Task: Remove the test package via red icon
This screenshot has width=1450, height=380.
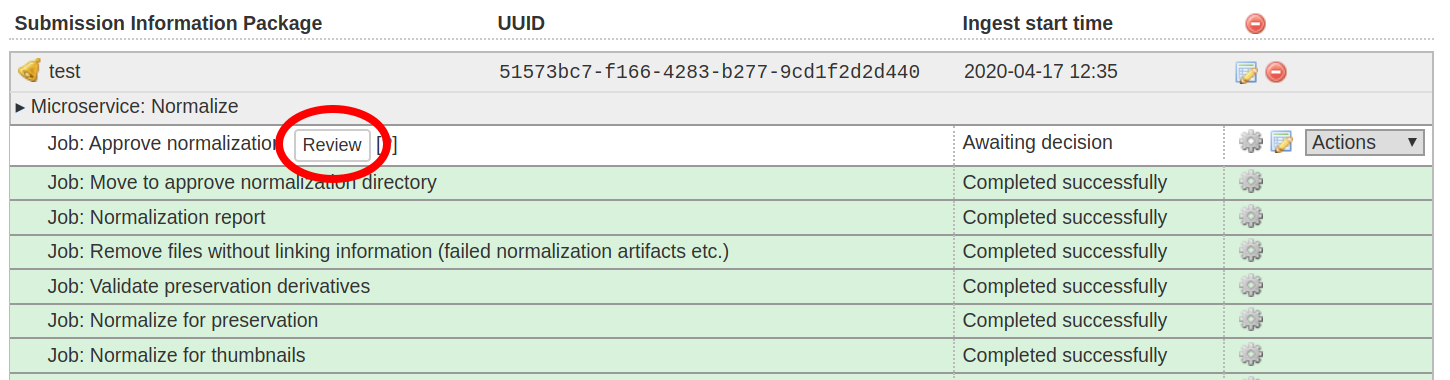Action: [x=1276, y=72]
